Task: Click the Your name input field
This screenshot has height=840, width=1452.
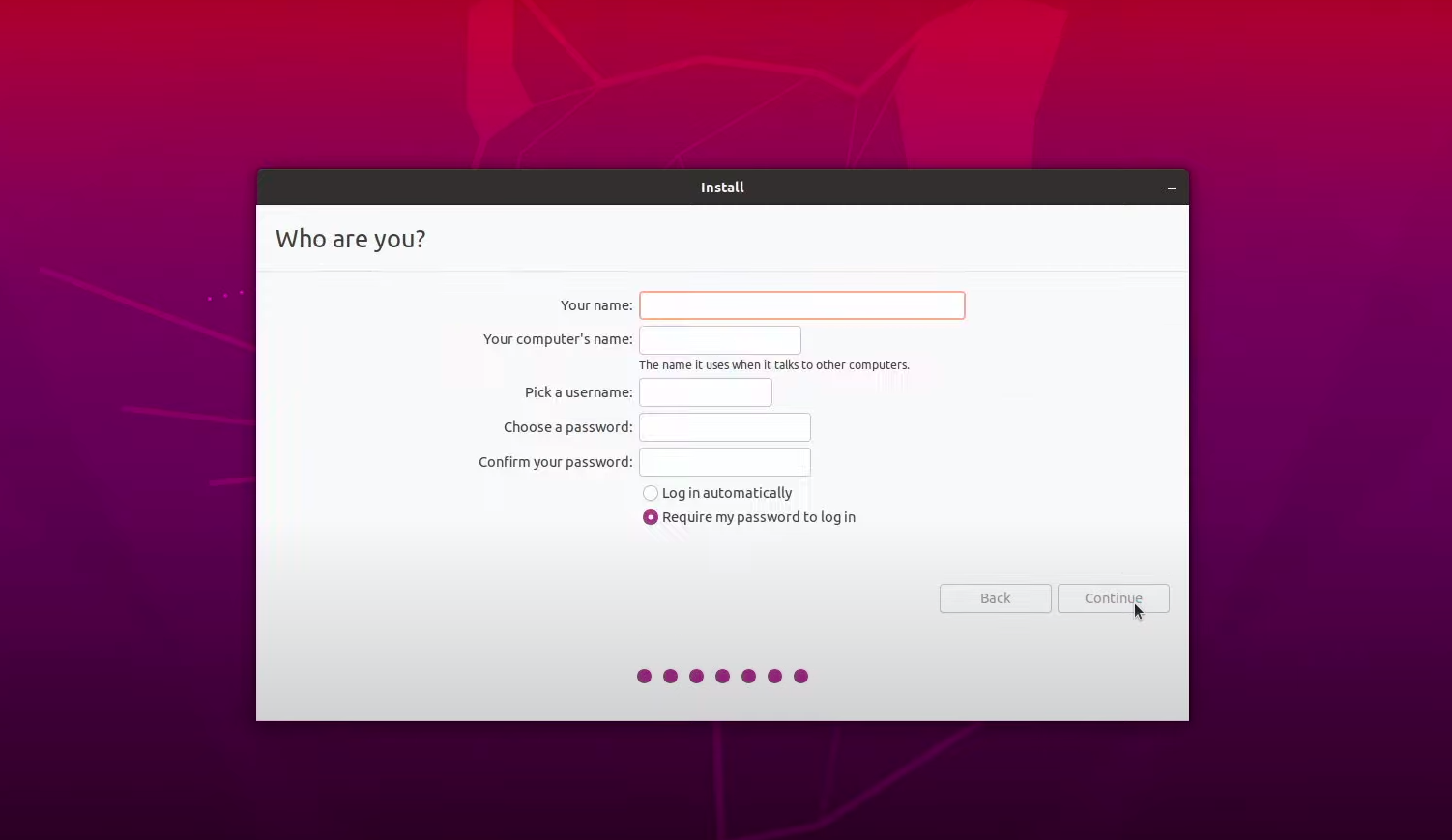Action: [801, 305]
